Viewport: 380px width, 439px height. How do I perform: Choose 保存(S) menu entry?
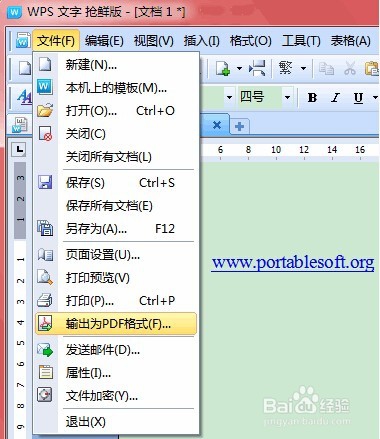coord(115,183)
